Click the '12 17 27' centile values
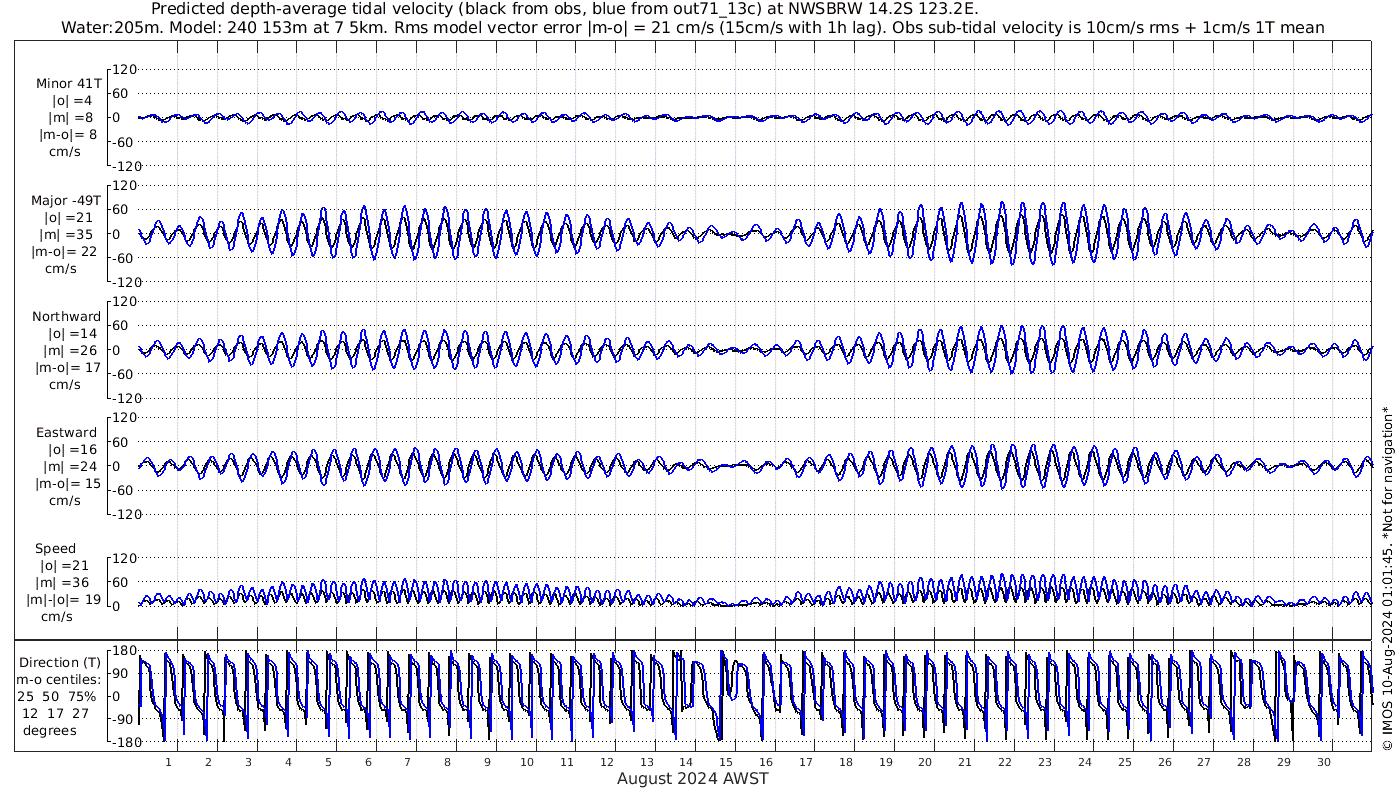The width and height of the screenshot is (1400, 800). tap(57, 714)
